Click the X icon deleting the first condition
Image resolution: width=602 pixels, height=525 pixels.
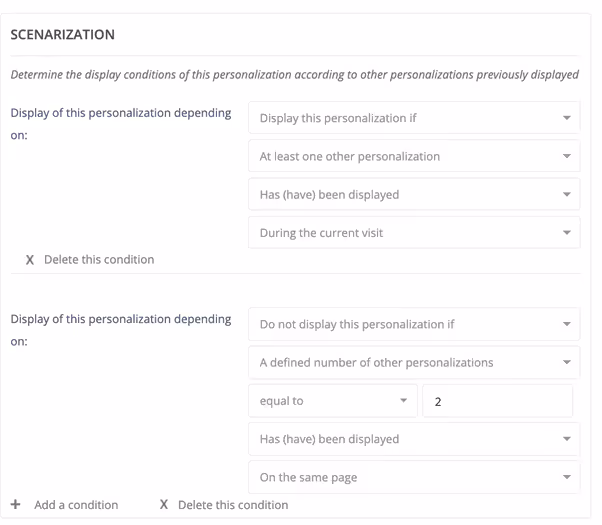click(x=29, y=260)
